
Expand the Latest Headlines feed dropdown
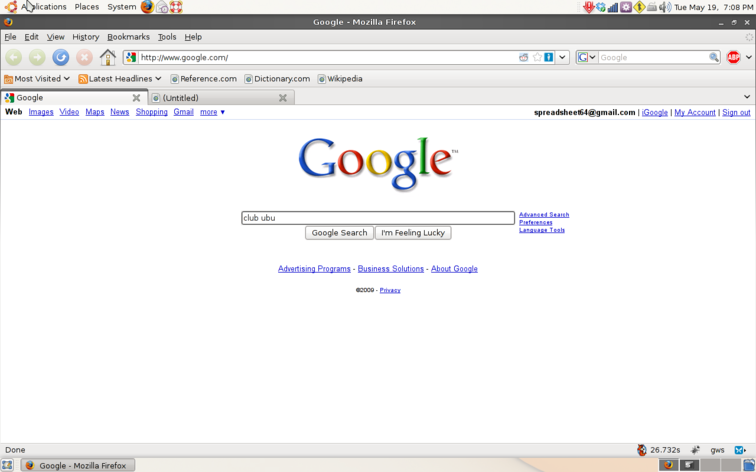[x=120, y=79]
